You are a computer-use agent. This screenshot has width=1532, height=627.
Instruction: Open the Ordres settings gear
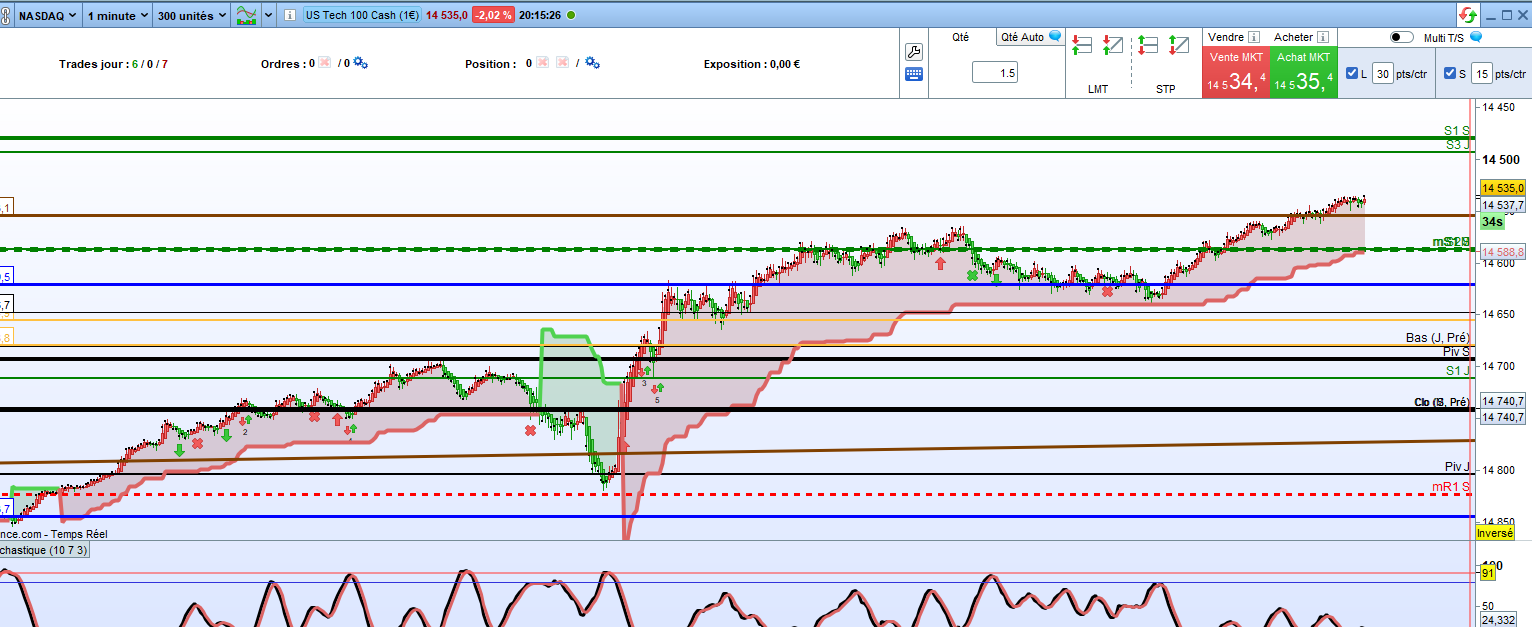tap(360, 64)
